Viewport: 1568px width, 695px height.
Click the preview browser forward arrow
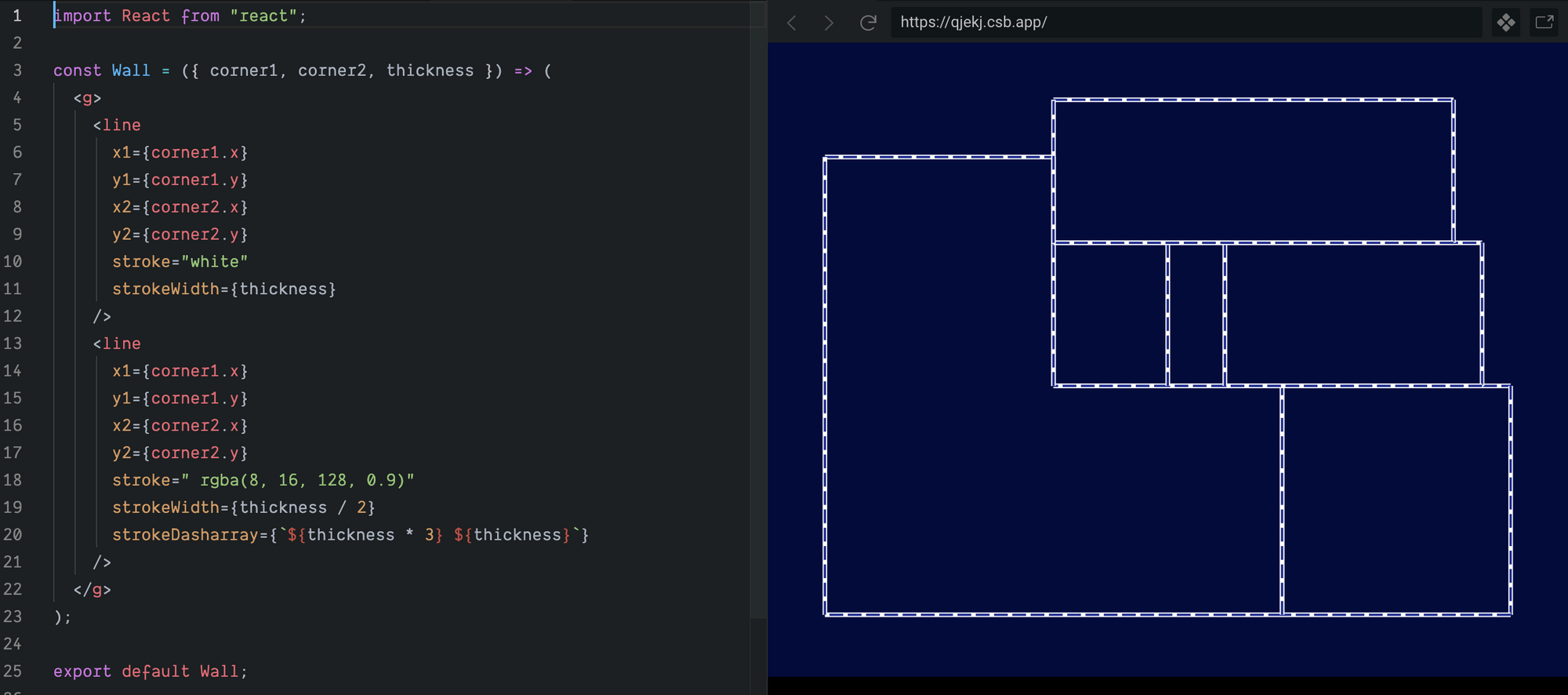coord(829,23)
